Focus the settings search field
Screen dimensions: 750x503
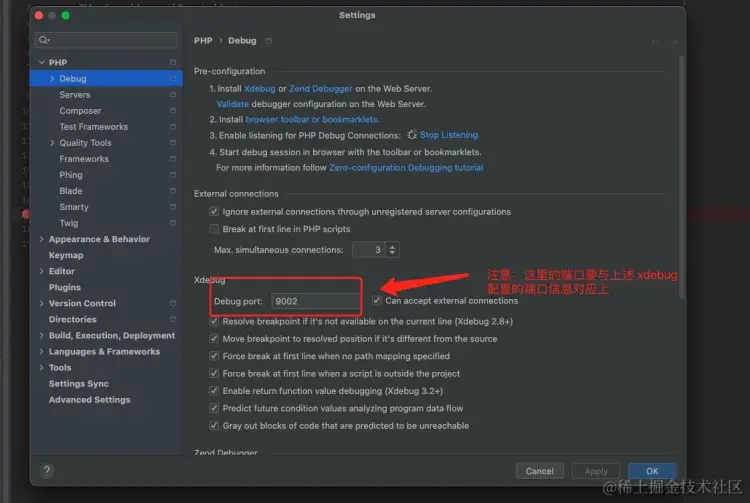tap(106, 40)
